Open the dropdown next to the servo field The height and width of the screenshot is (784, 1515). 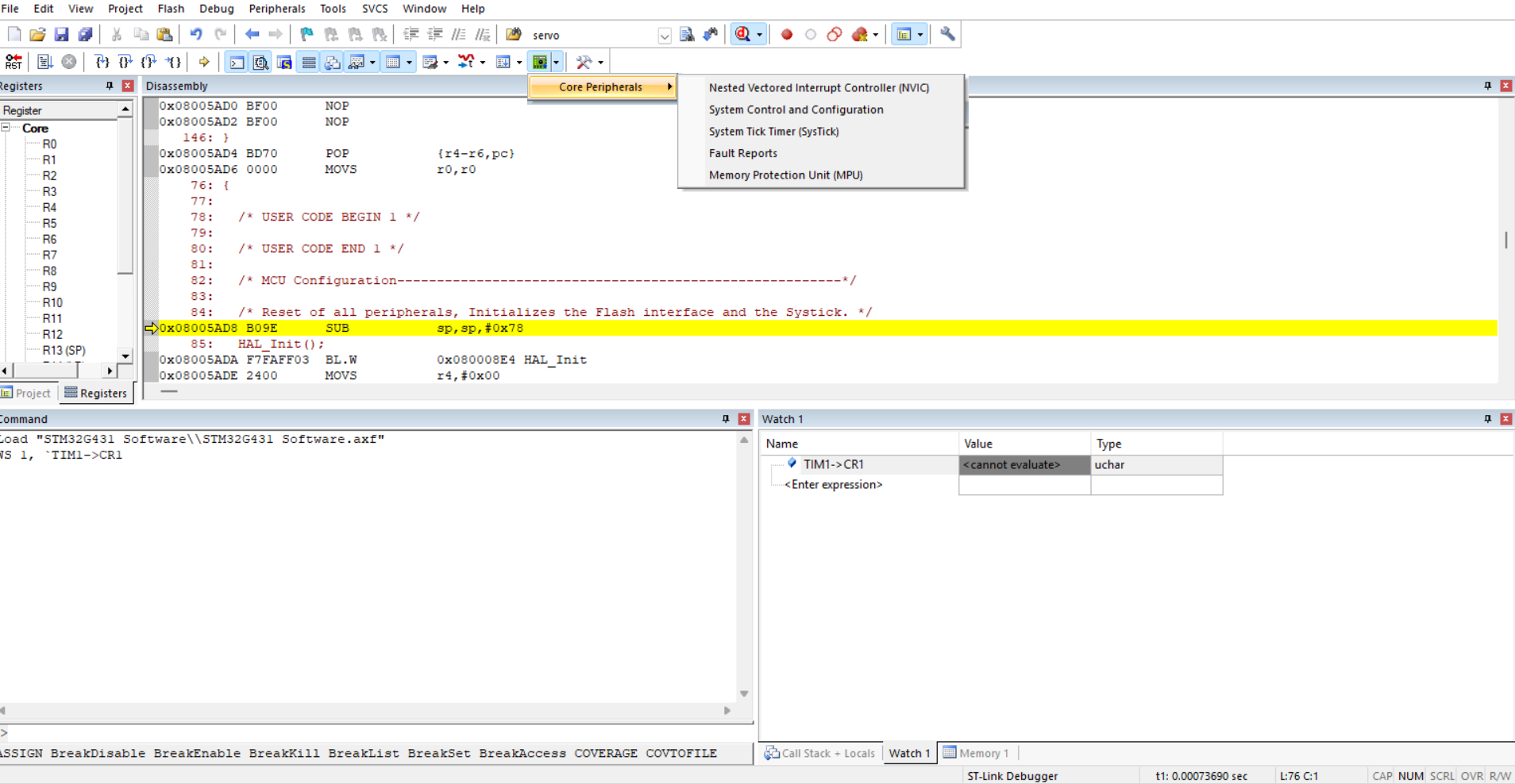[x=665, y=36]
